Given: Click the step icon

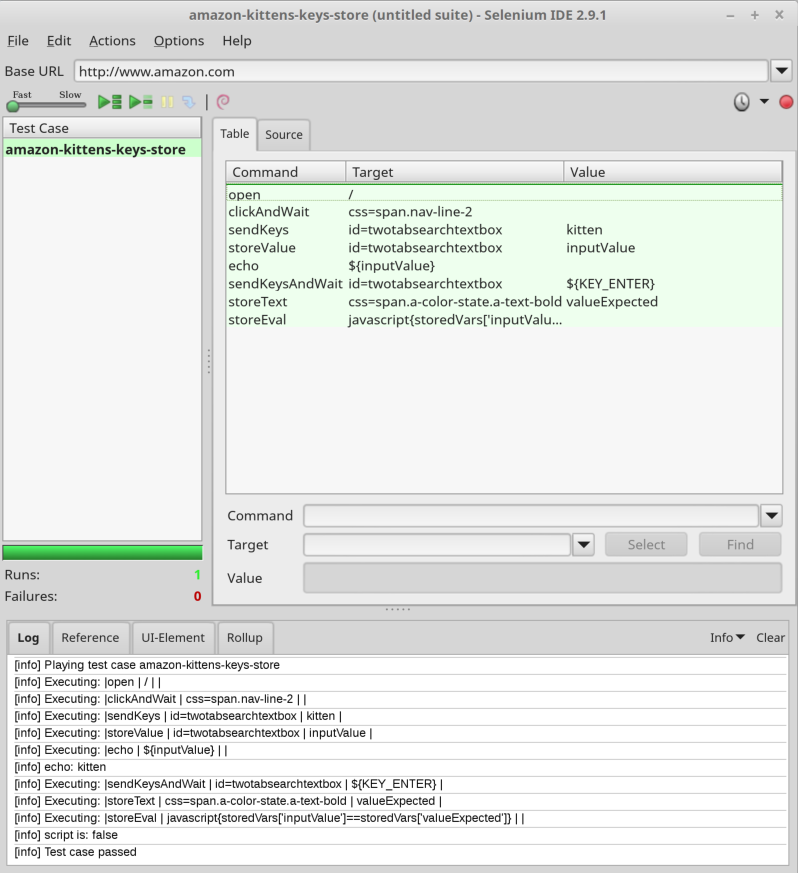Looking at the screenshot, I should 189,102.
